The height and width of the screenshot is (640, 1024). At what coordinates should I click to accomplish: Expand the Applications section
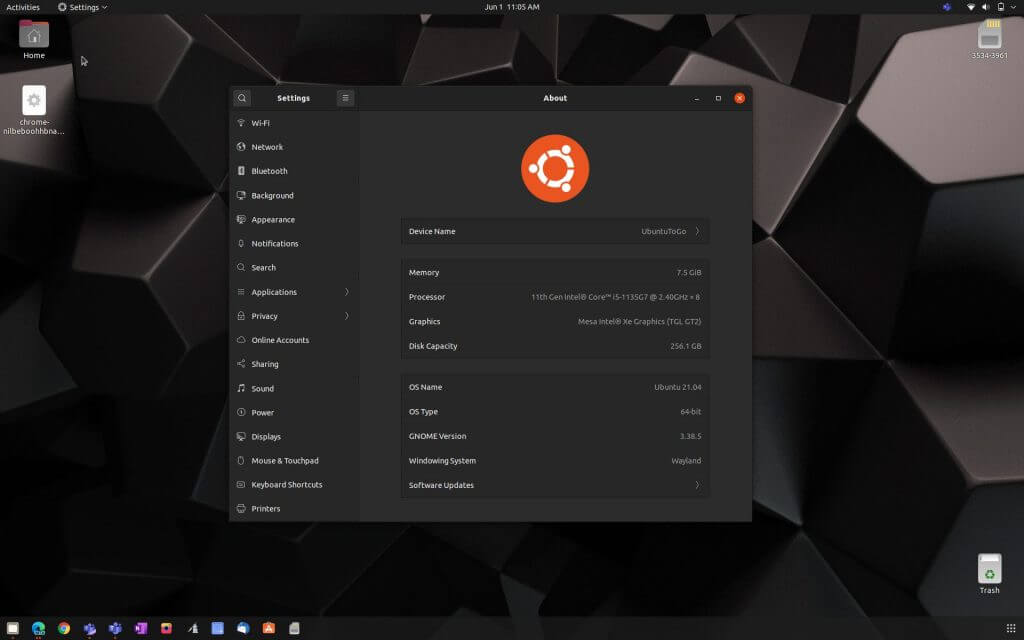[x=276, y=291]
